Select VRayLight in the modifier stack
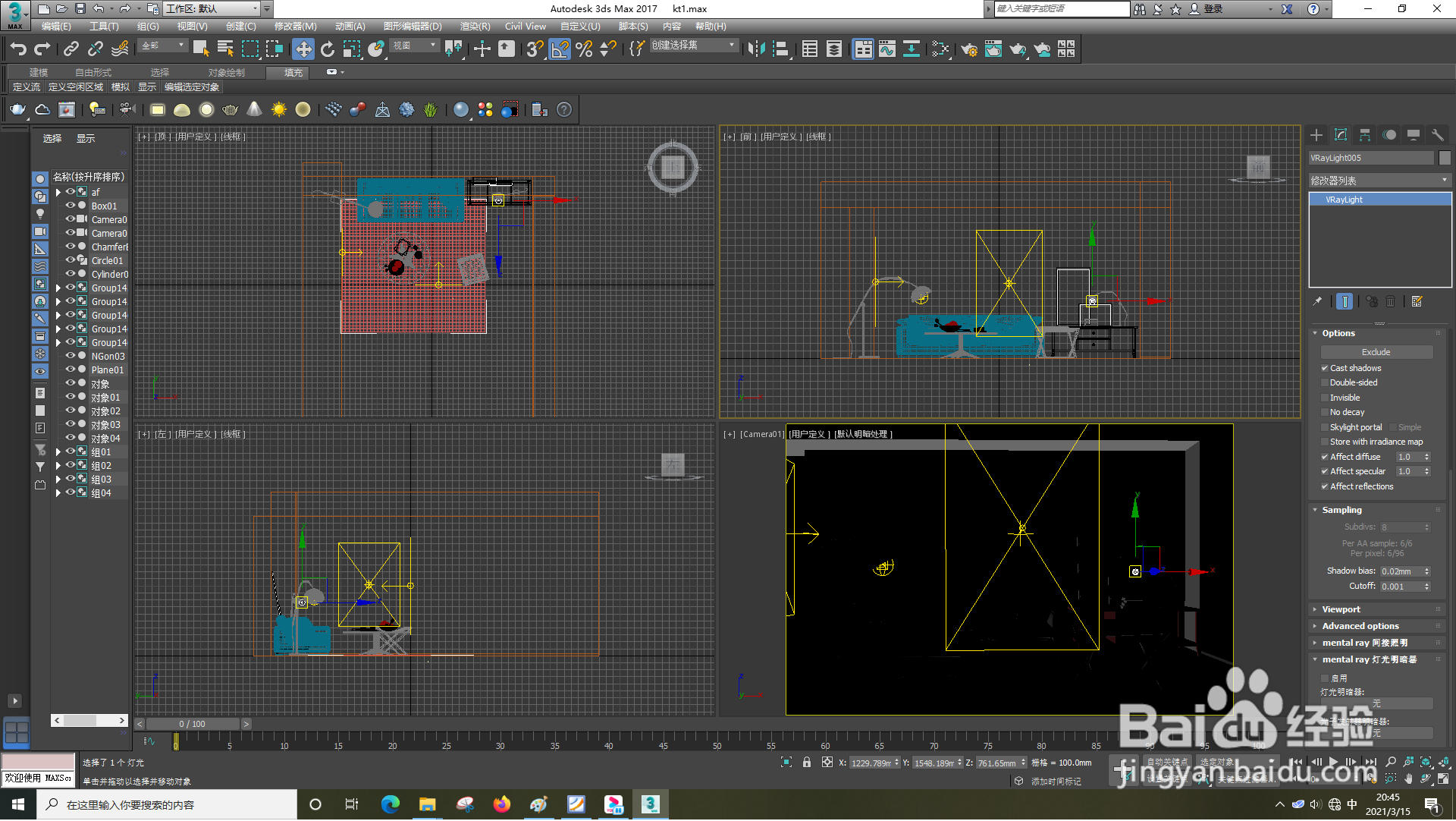The height and width of the screenshot is (821, 1456). pos(1344,200)
